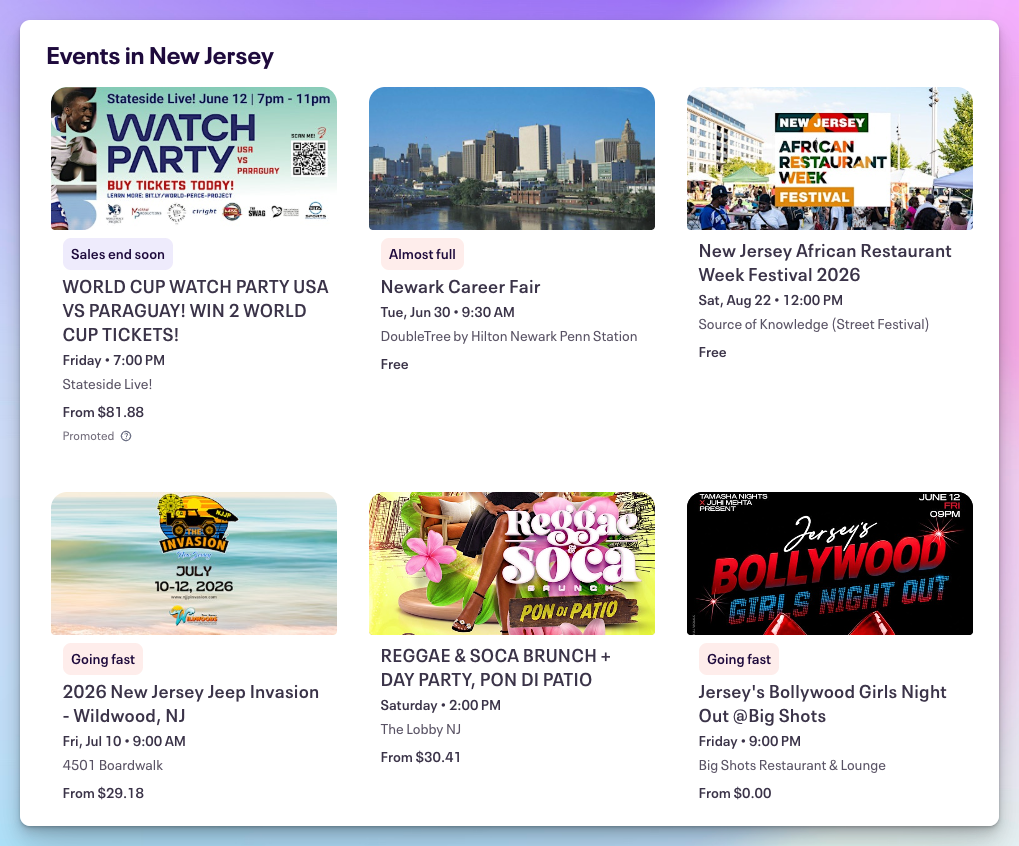Open New Jersey African Restaurant Week Festival 2026 title
The height and width of the screenshot is (846, 1019).
tap(825, 263)
